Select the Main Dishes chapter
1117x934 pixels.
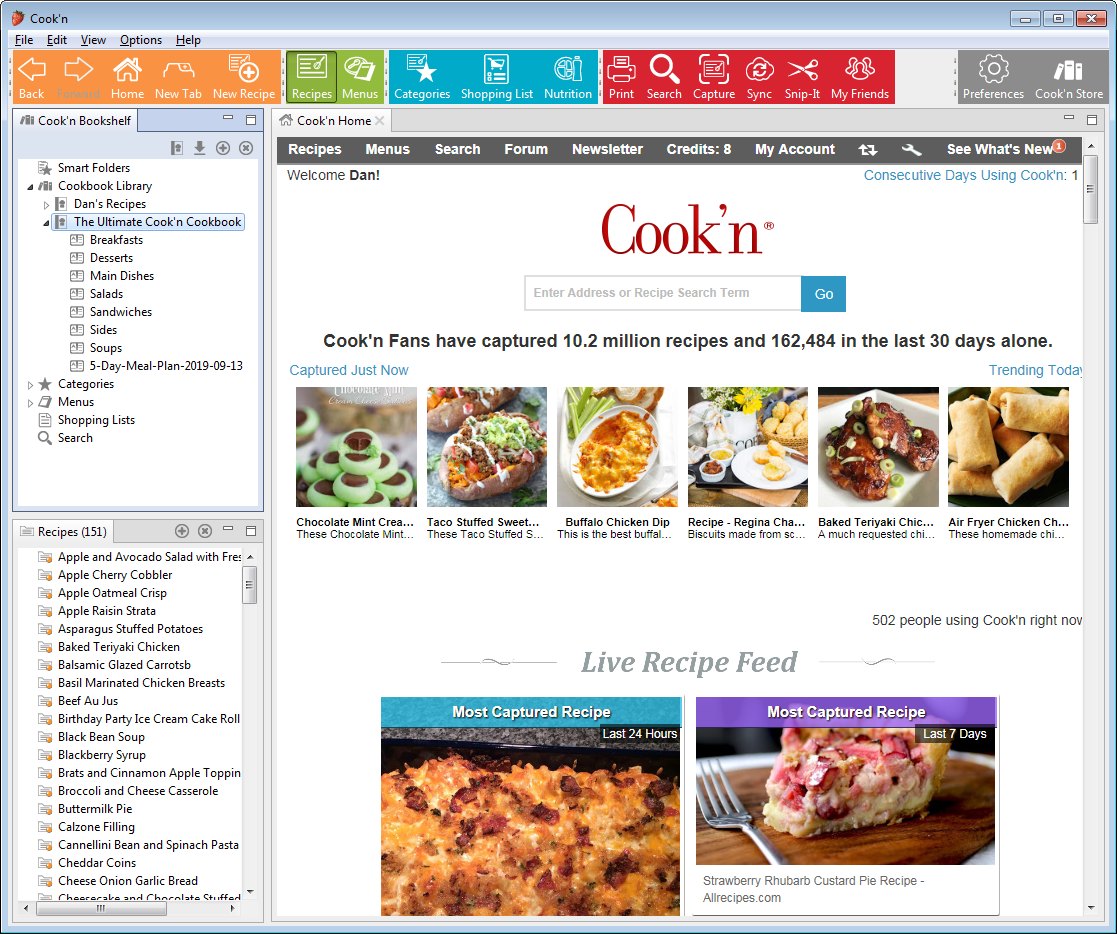coord(122,276)
